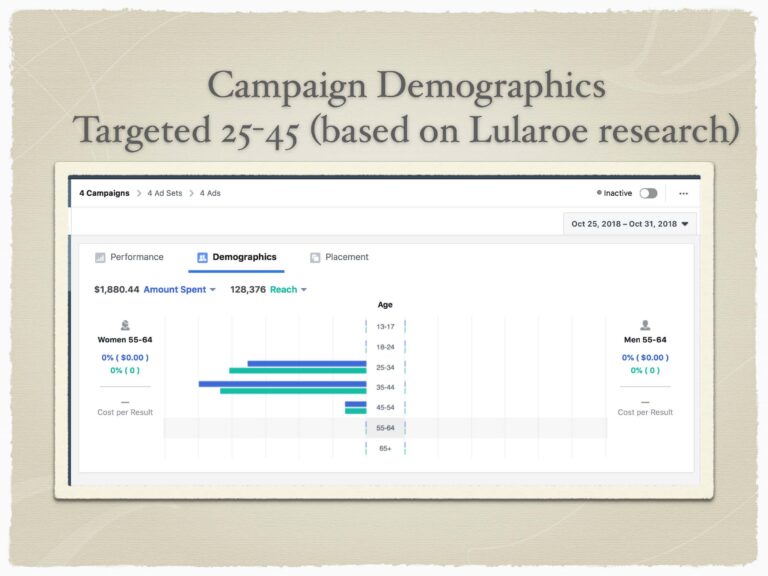Open the Reach metric dropdown
This screenshot has width=768, height=576.
click(288, 289)
